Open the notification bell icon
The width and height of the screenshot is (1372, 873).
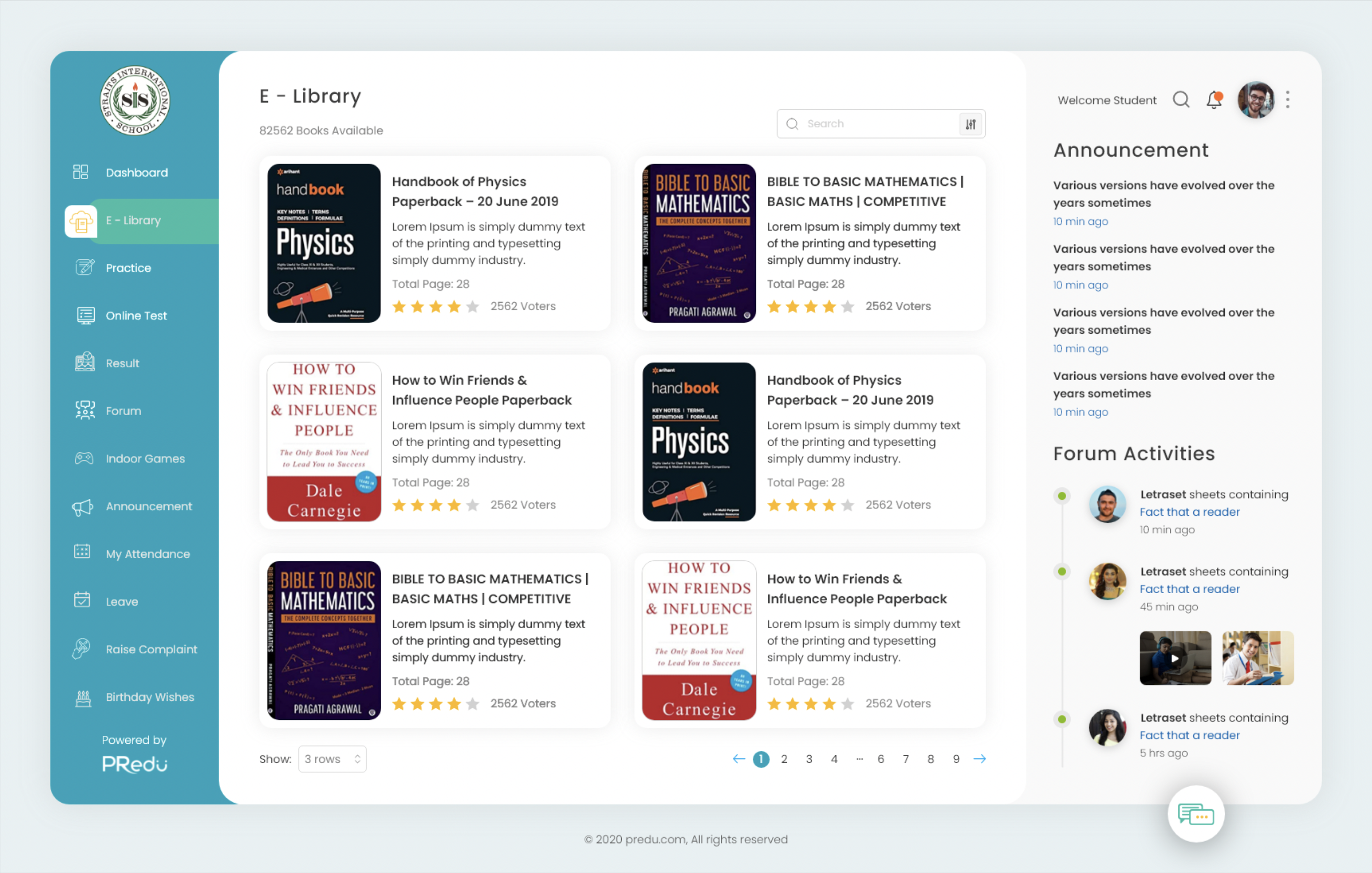click(x=1214, y=100)
